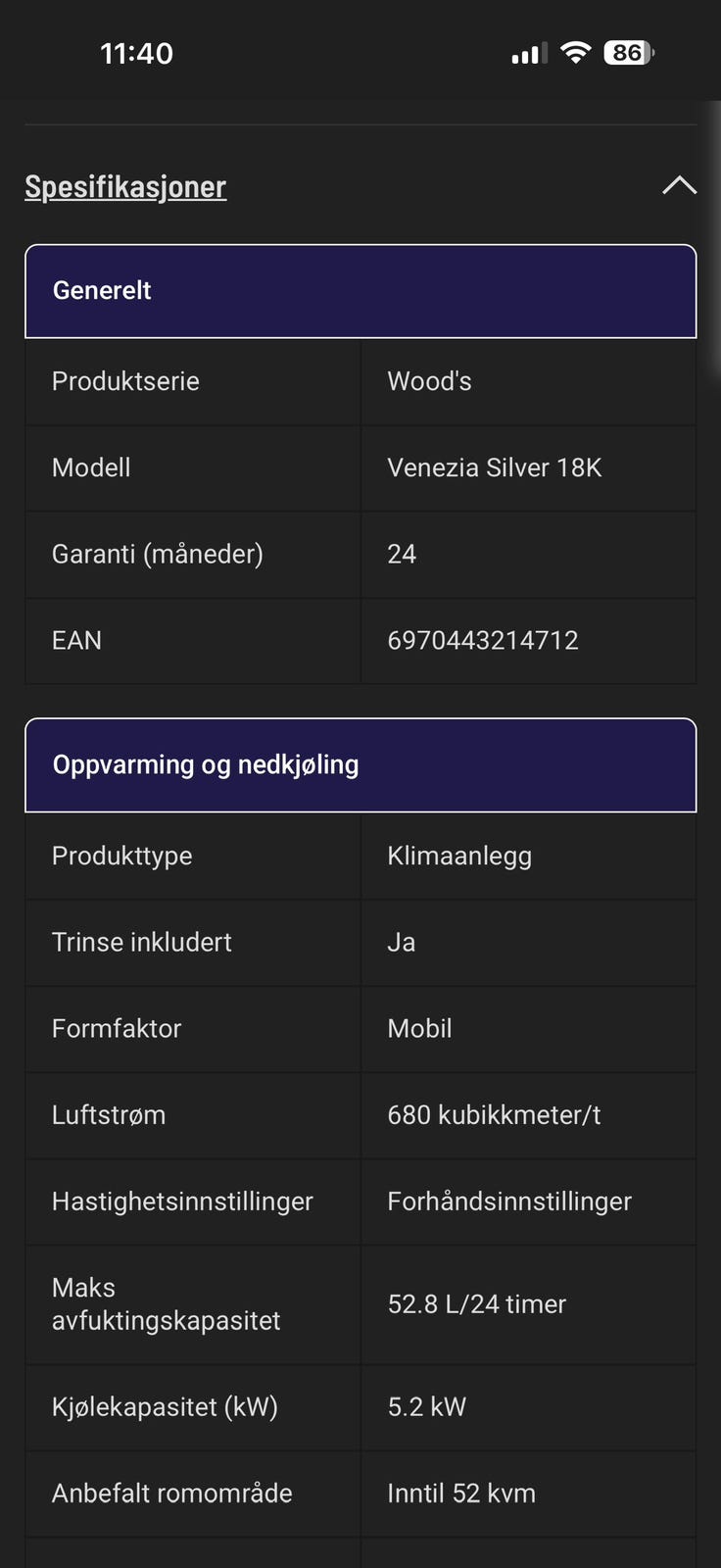Tap the Trinse inkludert row label
721x1568 pixels.
tap(142, 943)
